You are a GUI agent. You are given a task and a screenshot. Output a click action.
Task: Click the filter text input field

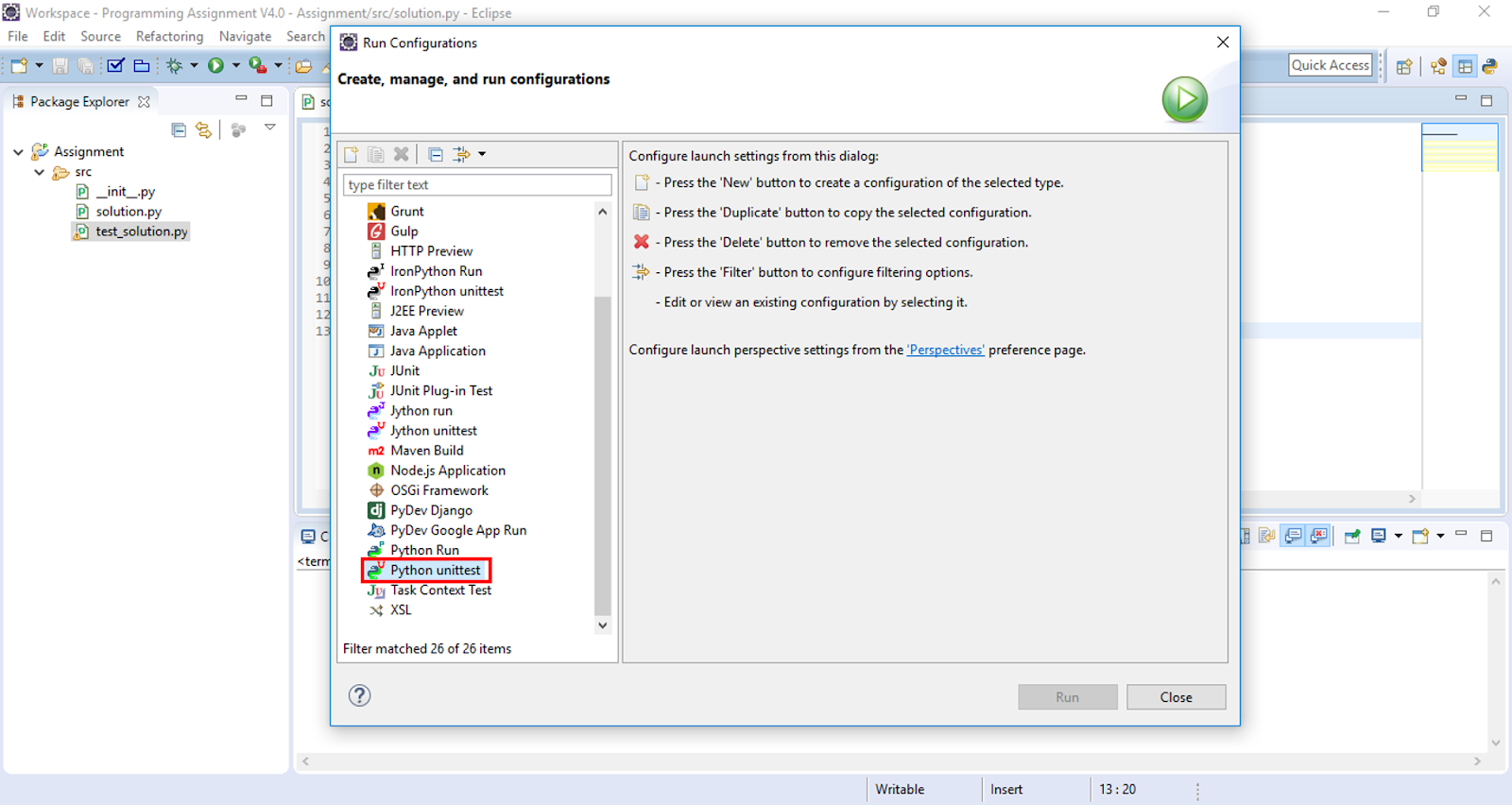[x=477, y=185]
